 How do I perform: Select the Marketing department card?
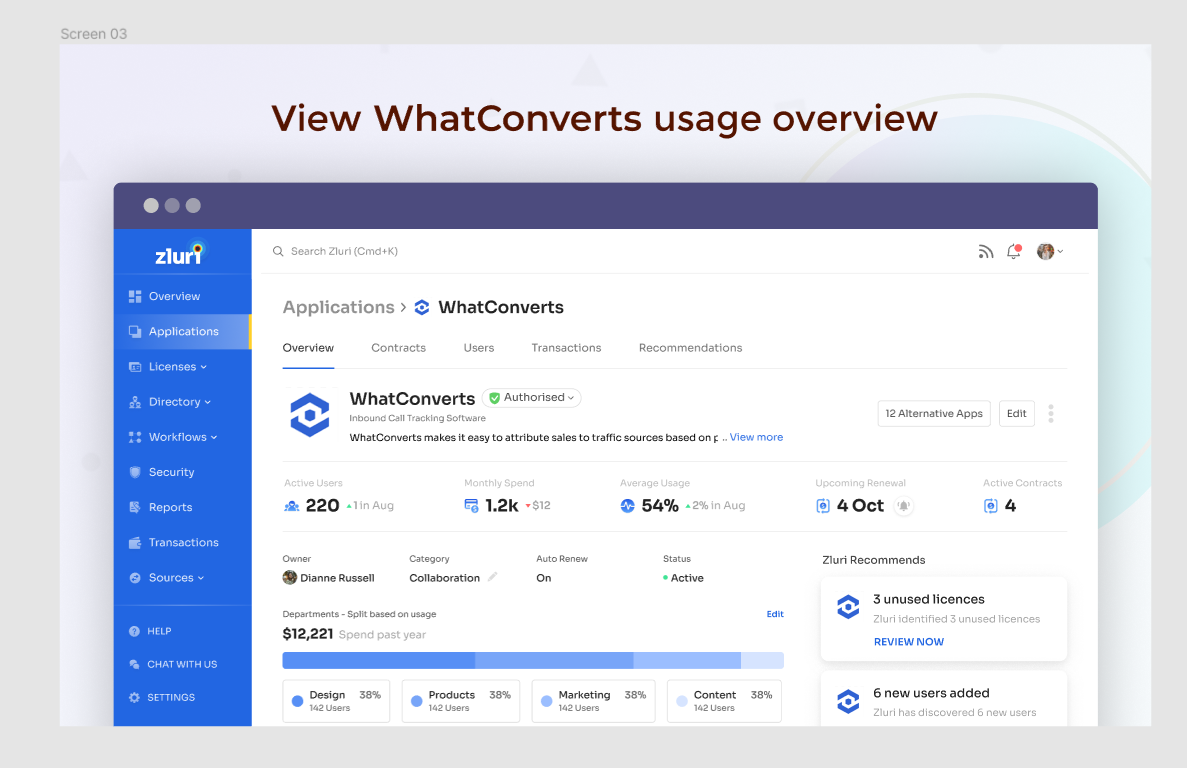(x=594, y=701)
